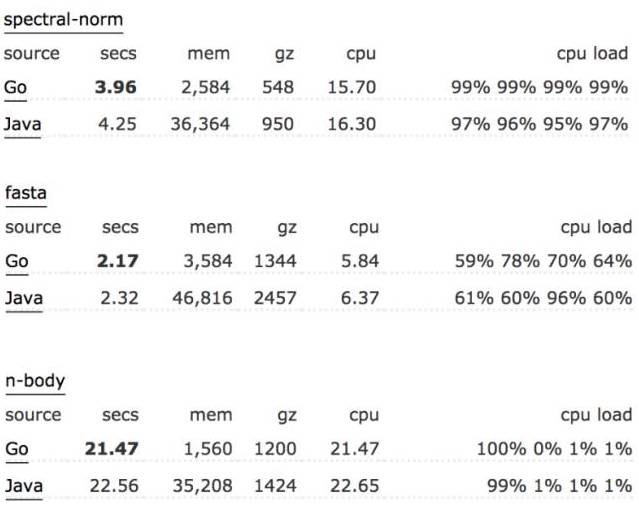Click the Go link under spectral-norm
The width and height of the screenshot is (639, 511).
pyautogui.click(x=15, y=87)
